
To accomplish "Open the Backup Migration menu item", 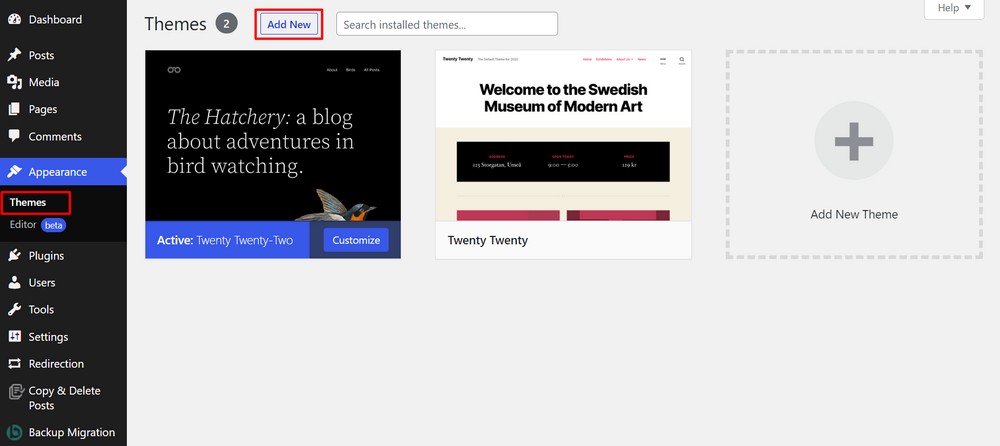I will 63,432.
